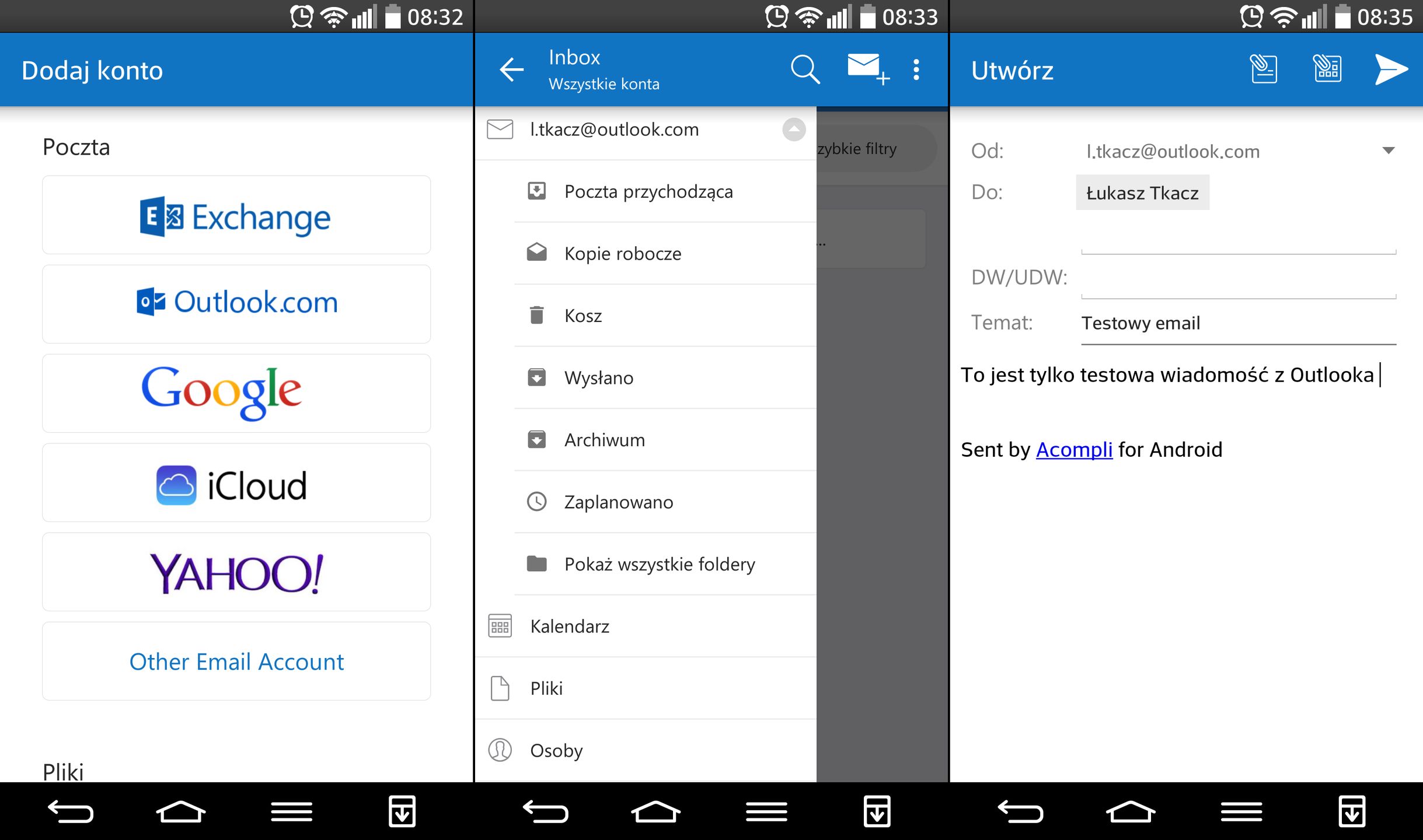Open the Acompli link in signature

pos(1074,450)
